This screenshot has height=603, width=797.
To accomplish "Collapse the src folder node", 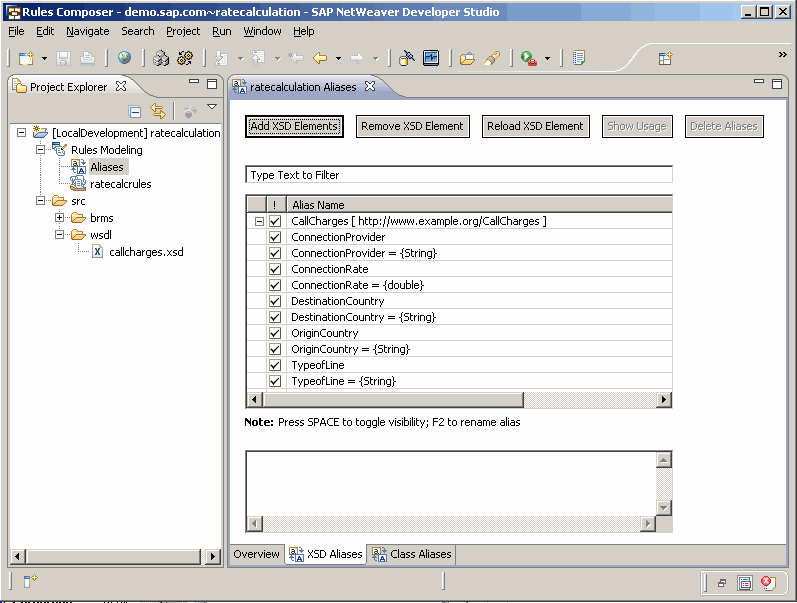I will click(x=40, y=201).
